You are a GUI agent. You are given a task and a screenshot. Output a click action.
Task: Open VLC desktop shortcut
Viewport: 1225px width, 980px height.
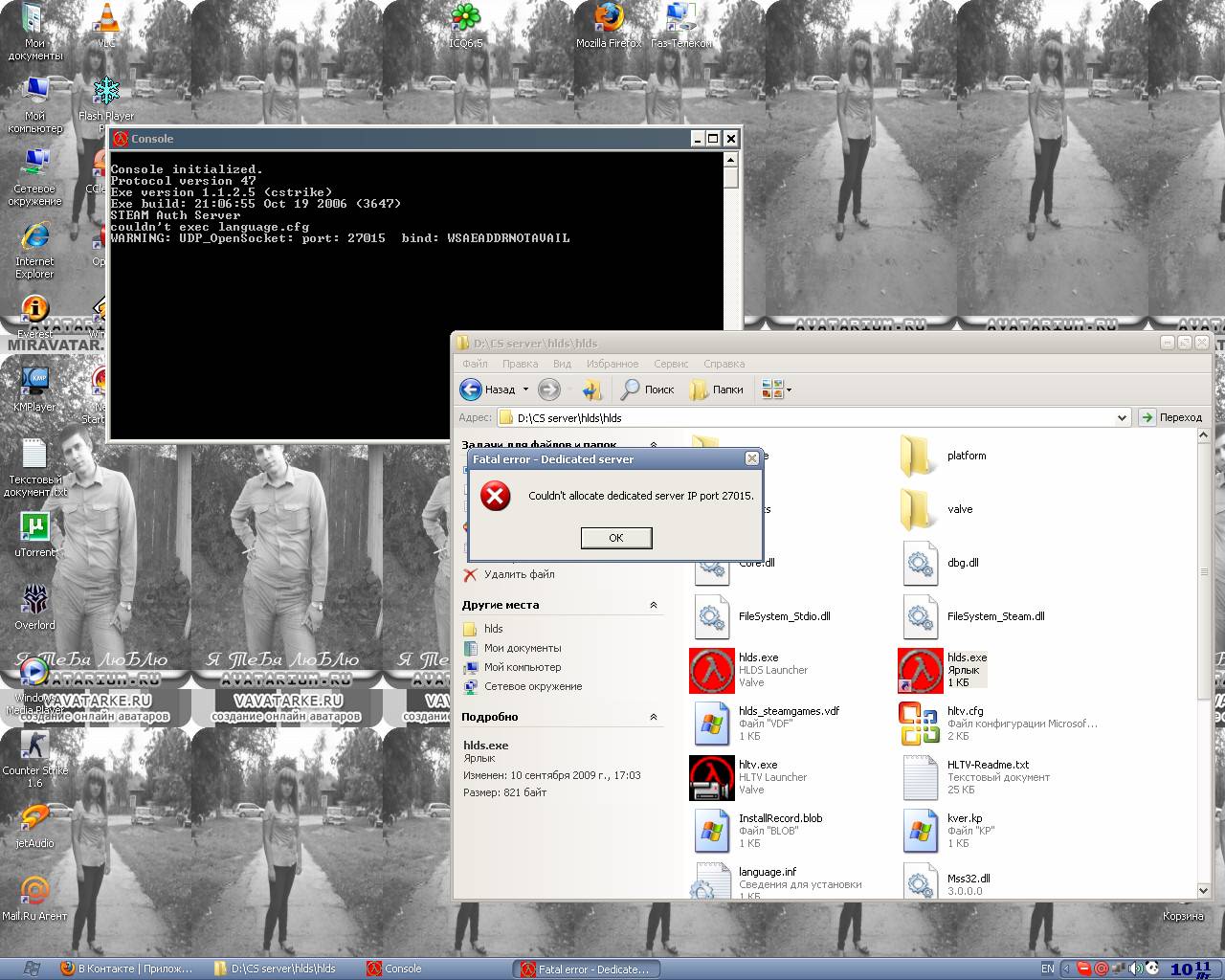tap(107, 26)
